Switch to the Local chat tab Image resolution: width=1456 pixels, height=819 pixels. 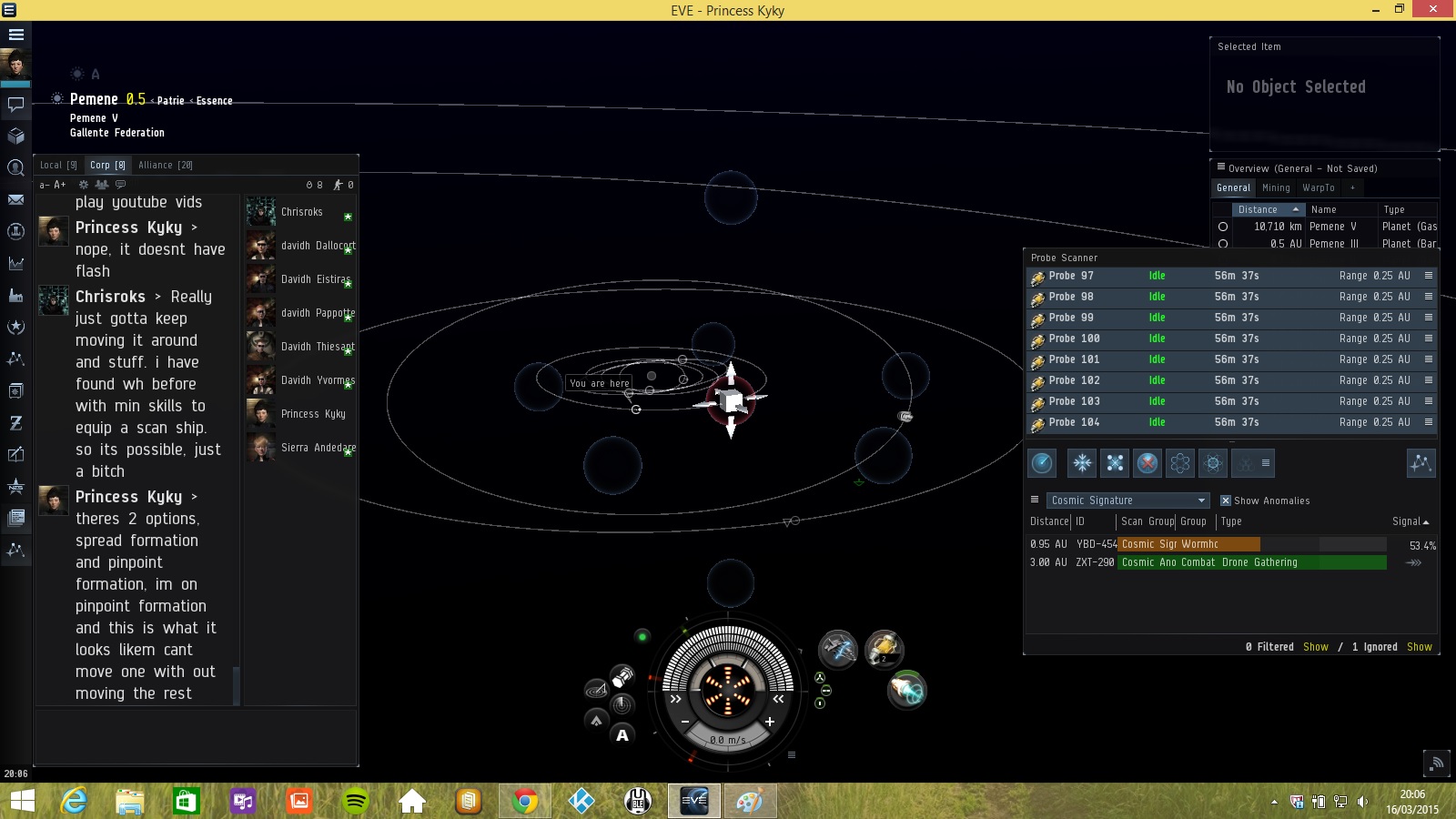(58, 165)
